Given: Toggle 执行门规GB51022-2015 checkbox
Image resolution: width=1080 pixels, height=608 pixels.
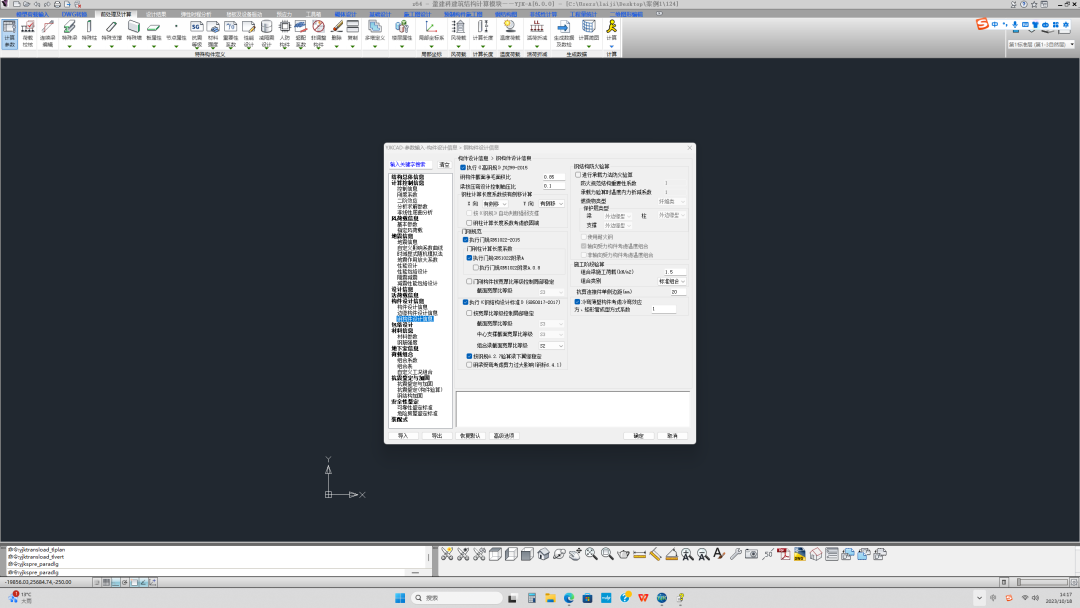Looking at the screenshot, I should click(x=466, y=240).
